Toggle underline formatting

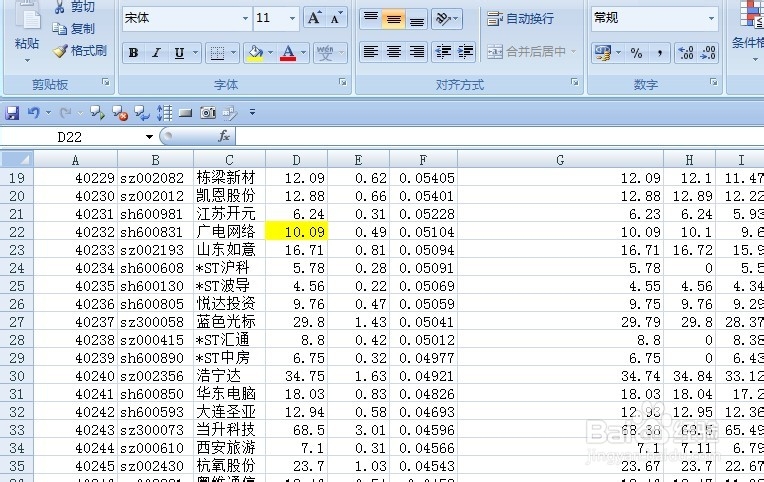(x=179, y=53)
